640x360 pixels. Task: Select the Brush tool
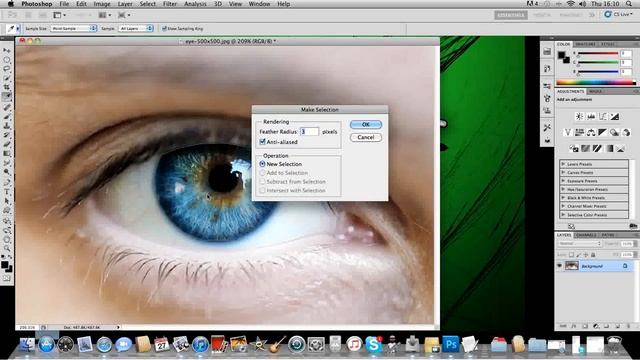pos(7,116)
